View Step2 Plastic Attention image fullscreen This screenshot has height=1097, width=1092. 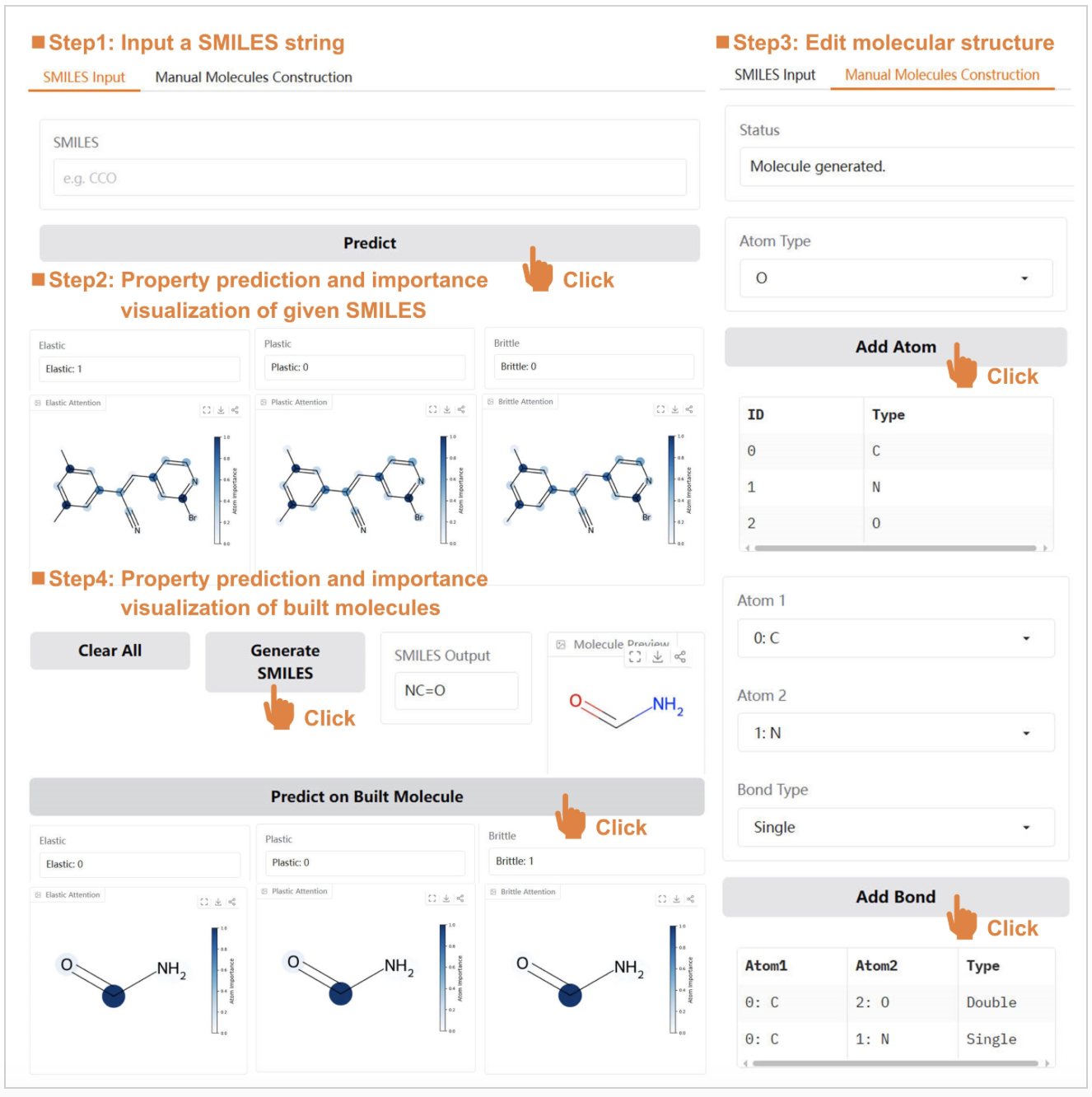tap(432, 409)
